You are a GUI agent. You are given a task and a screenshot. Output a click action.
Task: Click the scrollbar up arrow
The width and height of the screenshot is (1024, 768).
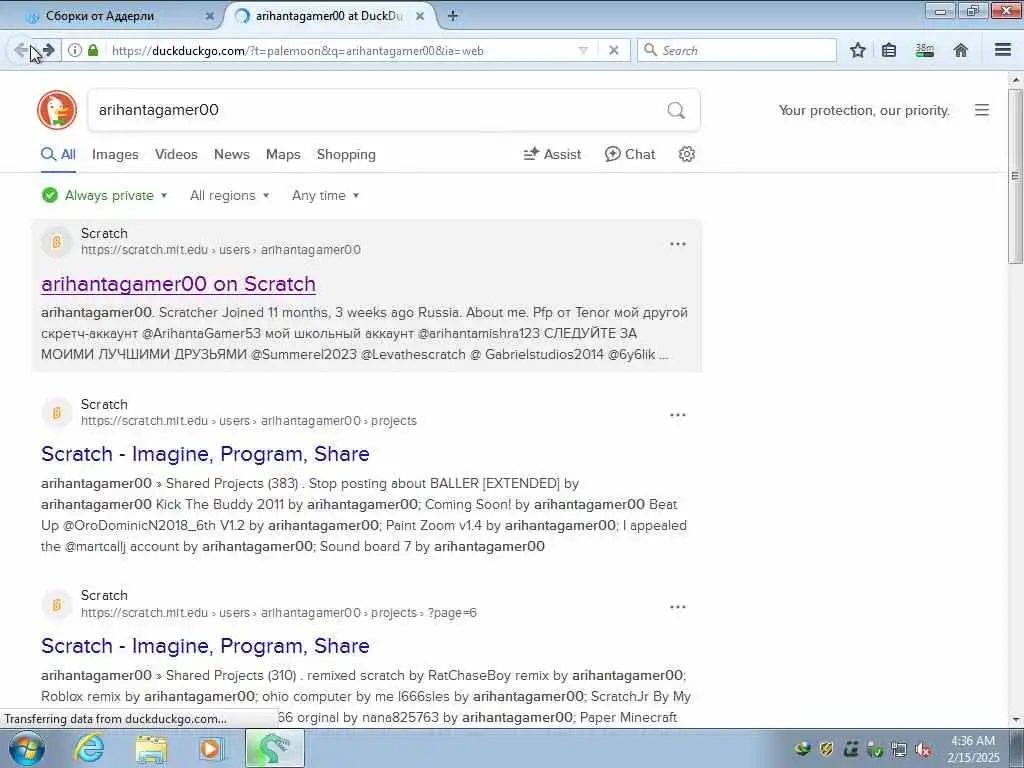tap(1016, 80)
